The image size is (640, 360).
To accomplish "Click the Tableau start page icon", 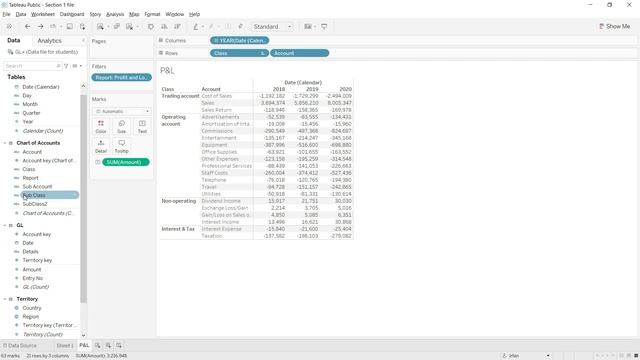I will tap(9, 27).
